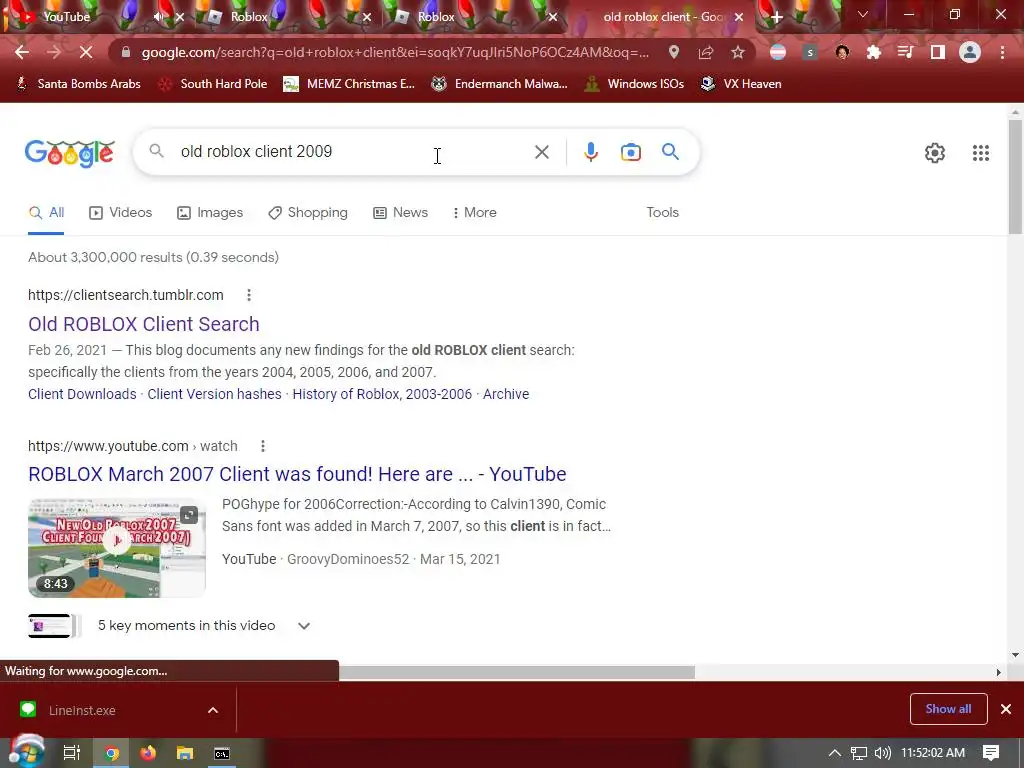Open the Chrome three-dot menu
The height and width of the screenshot is (768, 1024).
pos(1002,52)
